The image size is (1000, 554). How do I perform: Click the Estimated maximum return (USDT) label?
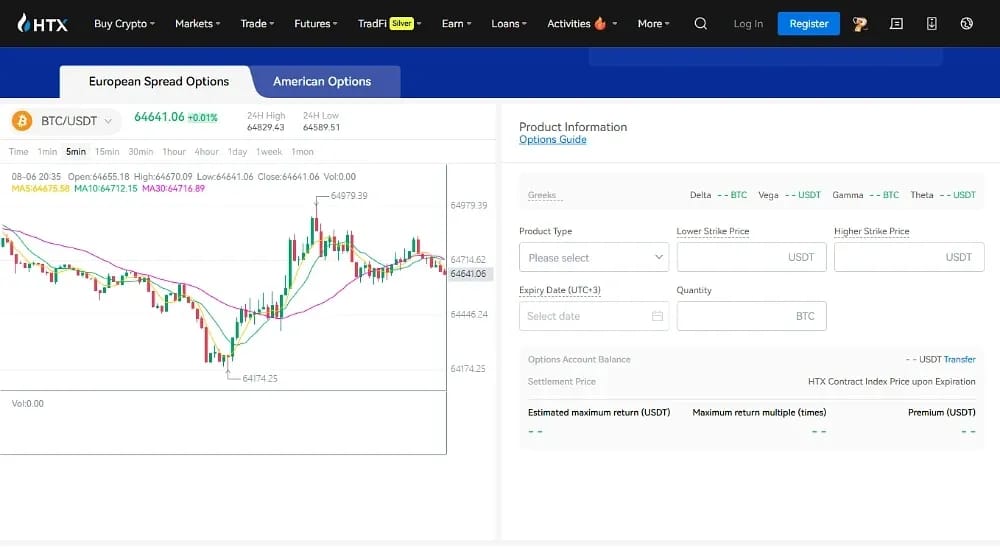[x=599, y=412]
